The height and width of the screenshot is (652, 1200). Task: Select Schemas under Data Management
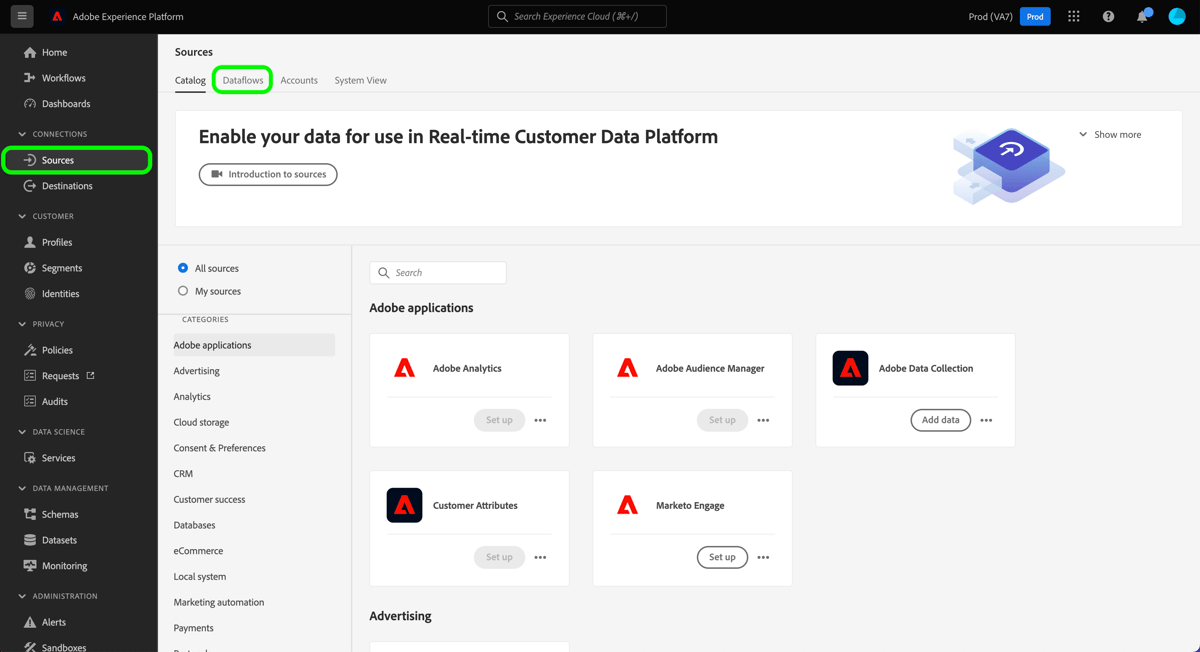tap(62, 513)
